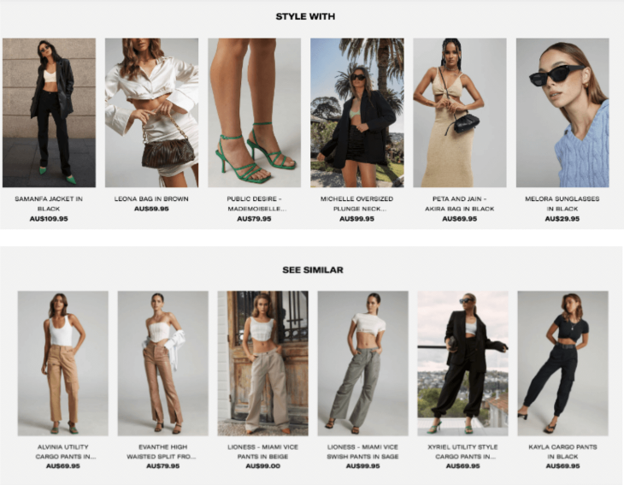This screenshot has width=624, height=485.
Task: Open the Samanfa Jacket in Black photo
Action: [49, 113]
